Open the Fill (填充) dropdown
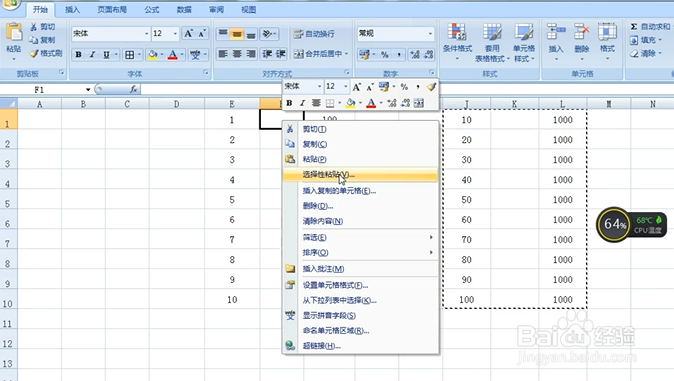The image size is (674, 381). [x=646, y=40]
